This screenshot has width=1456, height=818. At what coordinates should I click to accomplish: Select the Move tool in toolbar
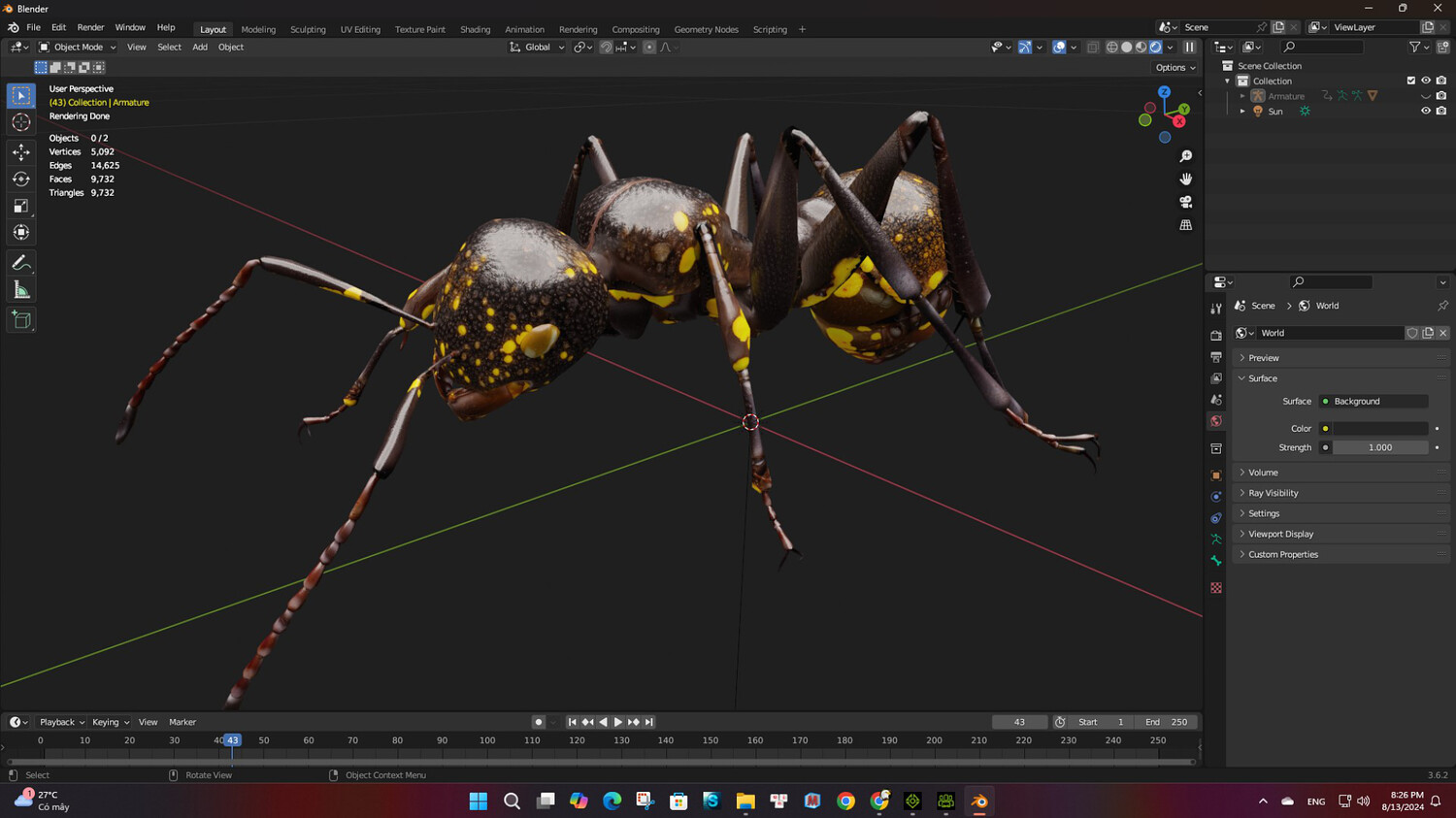pyautogui.click(x=20, y=152)
